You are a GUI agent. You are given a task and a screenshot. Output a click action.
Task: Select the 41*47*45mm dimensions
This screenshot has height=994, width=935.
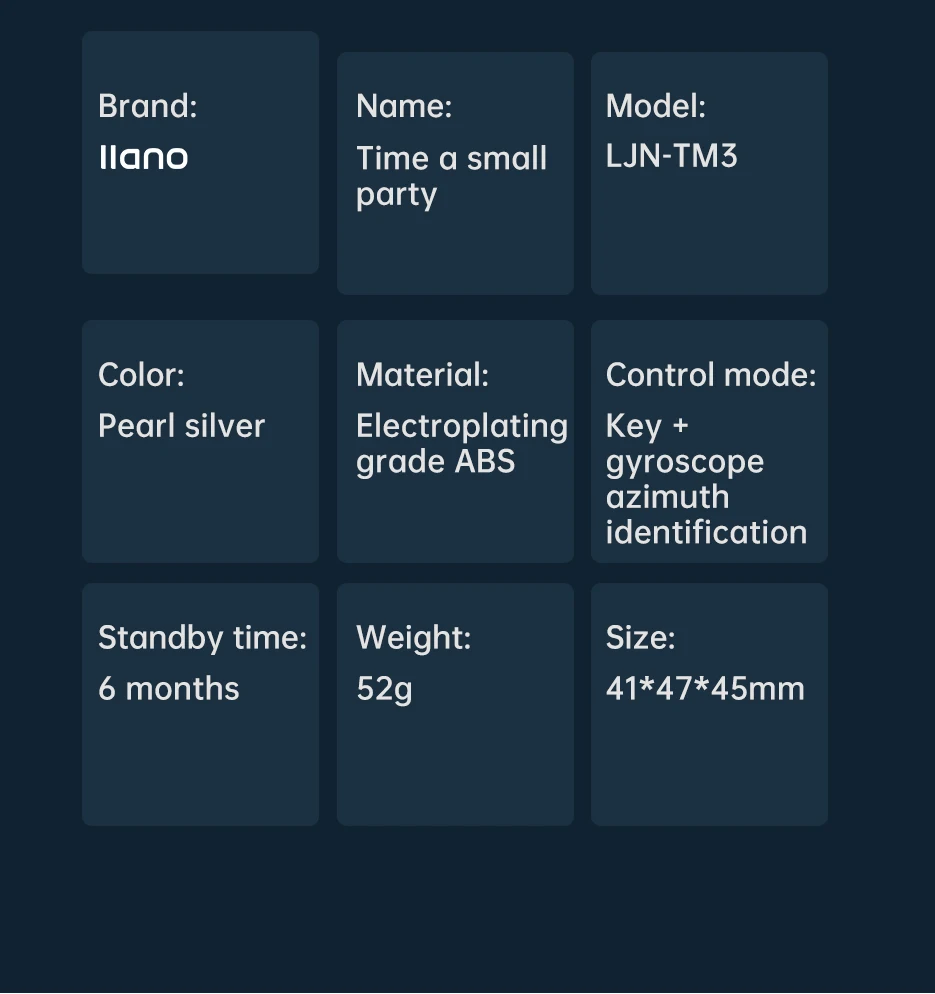tap(705, 688)
